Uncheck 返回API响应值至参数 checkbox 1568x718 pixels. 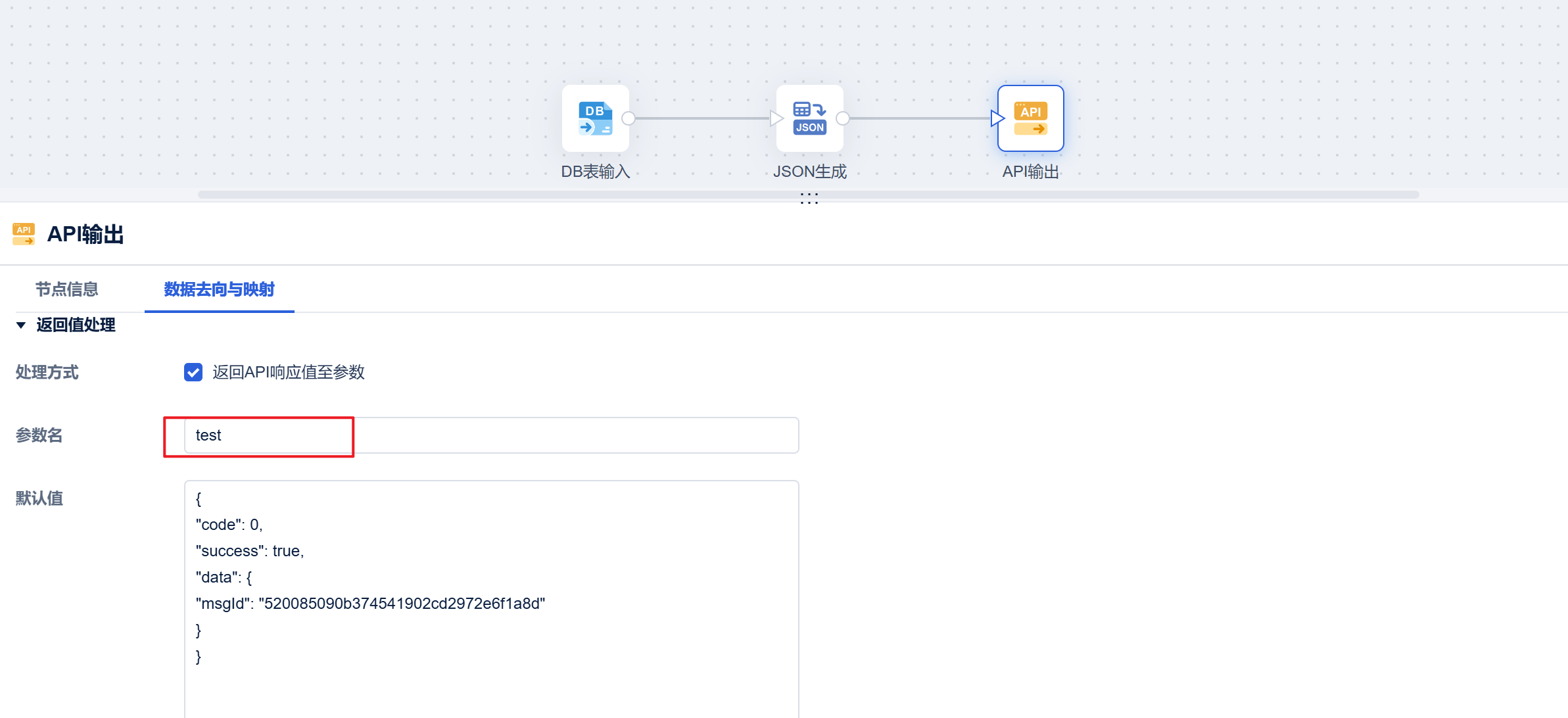[193, 372]
